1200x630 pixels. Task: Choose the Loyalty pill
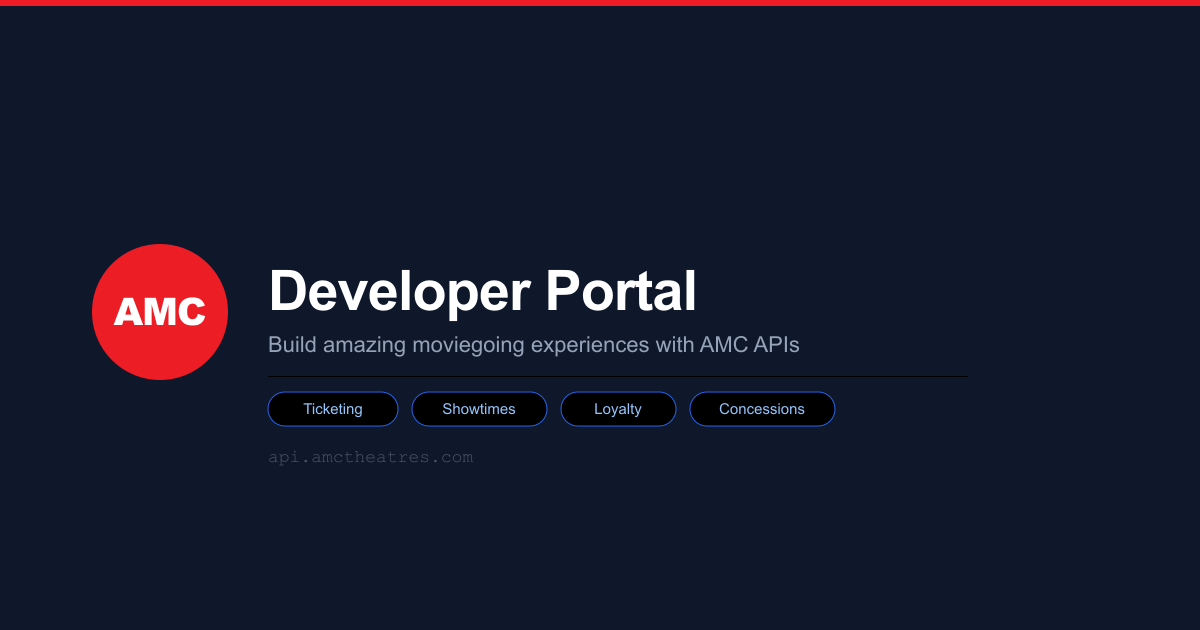coord(618,409)
